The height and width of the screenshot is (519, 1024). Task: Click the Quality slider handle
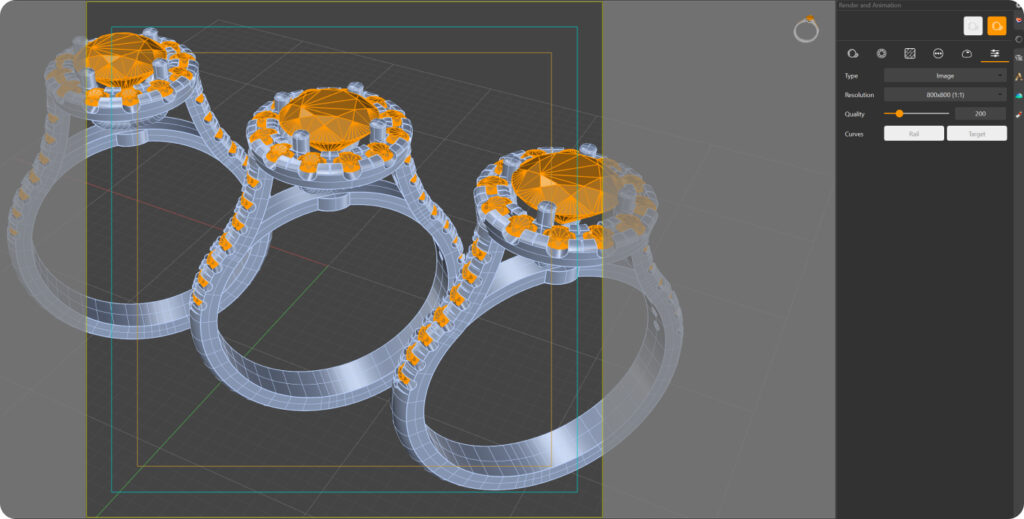pos(900,114)
